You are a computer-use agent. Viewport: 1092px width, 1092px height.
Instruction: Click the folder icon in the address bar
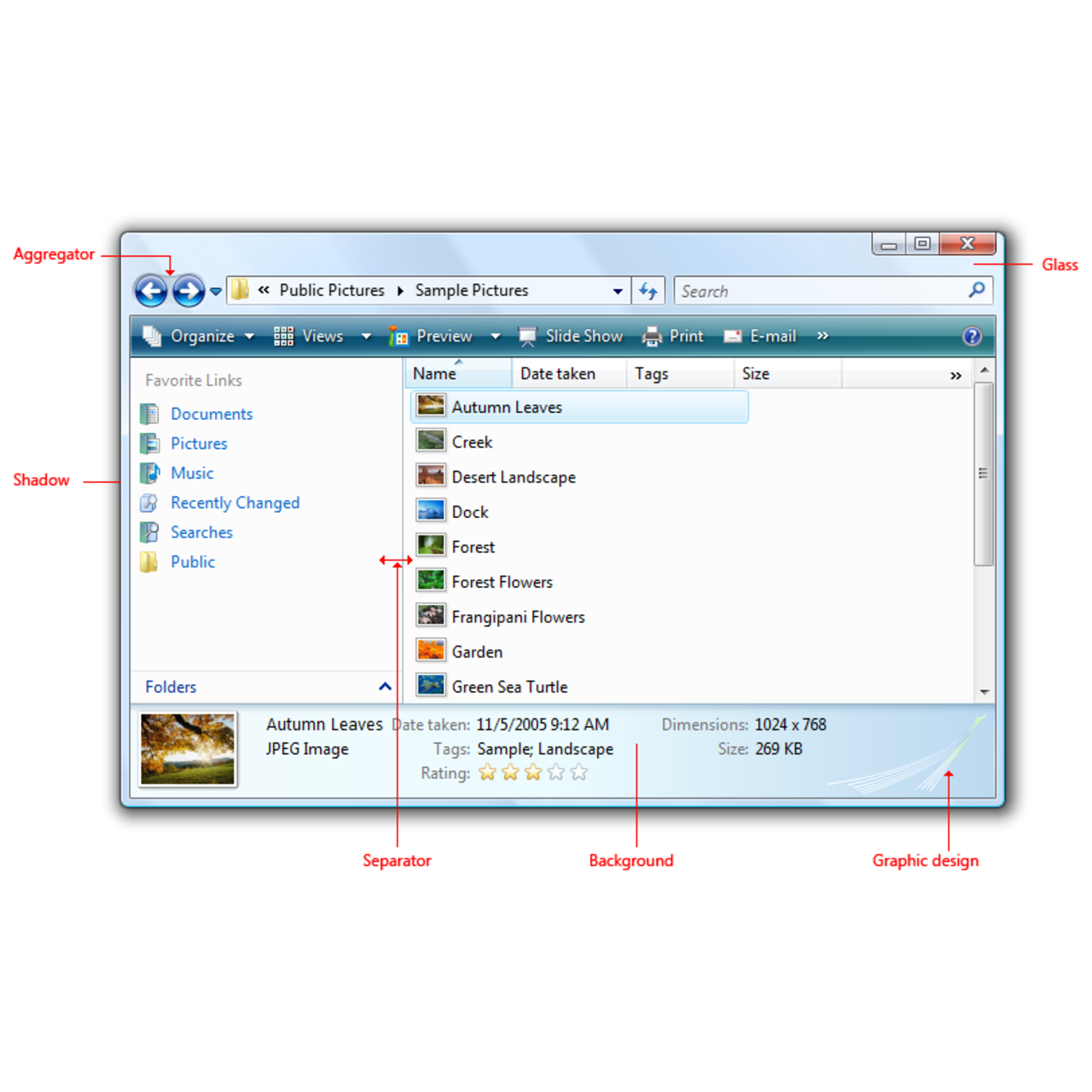[240, 290]
